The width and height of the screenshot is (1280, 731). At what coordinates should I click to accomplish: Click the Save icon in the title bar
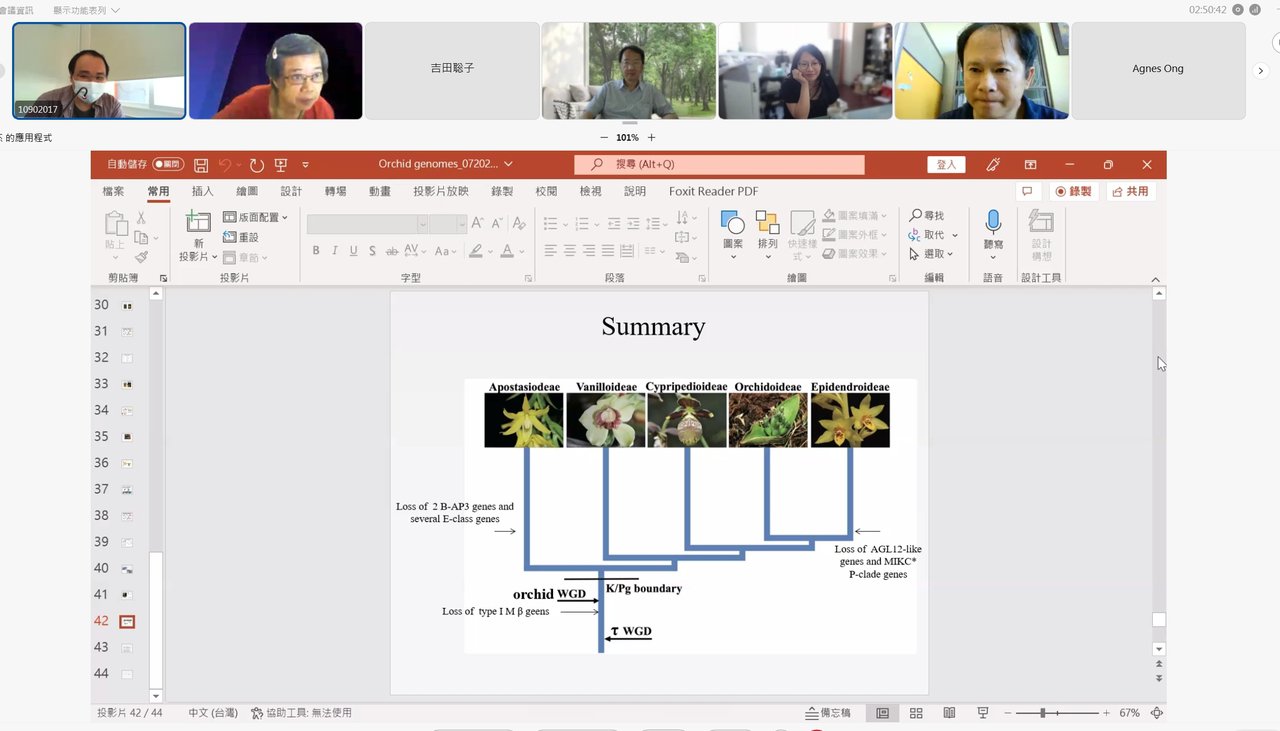pos(201,165)
